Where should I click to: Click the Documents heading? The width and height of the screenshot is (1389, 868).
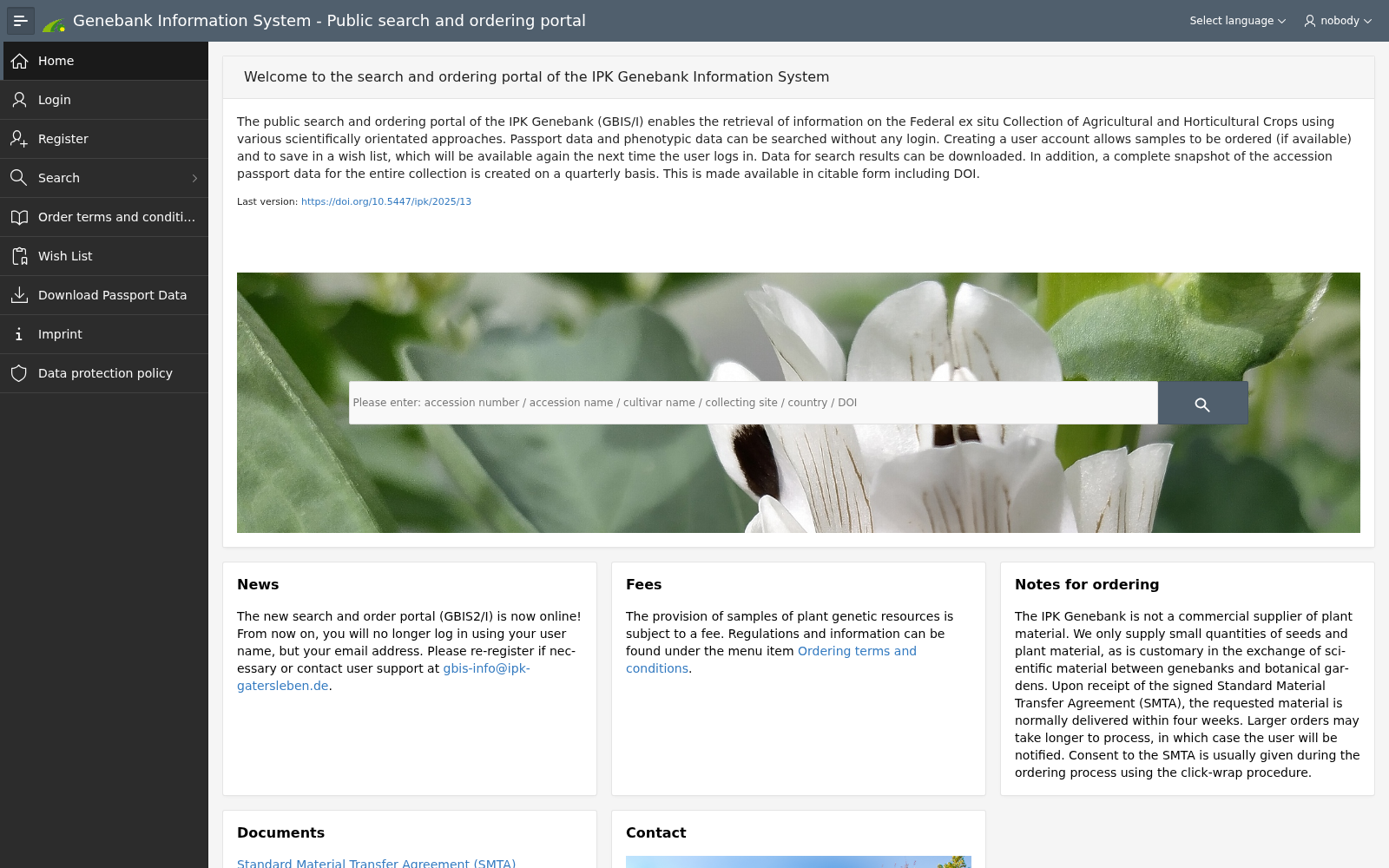pos(280,833)
